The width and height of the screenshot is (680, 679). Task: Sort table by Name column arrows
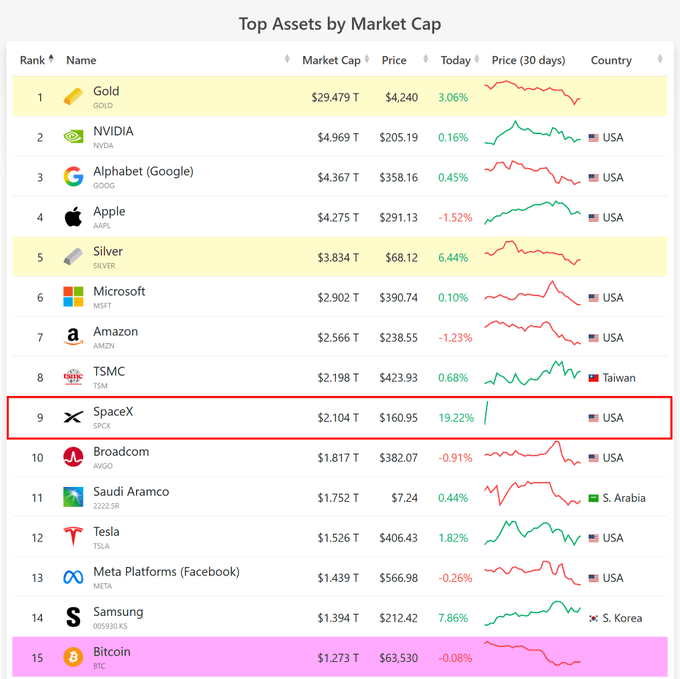point(287,59)
